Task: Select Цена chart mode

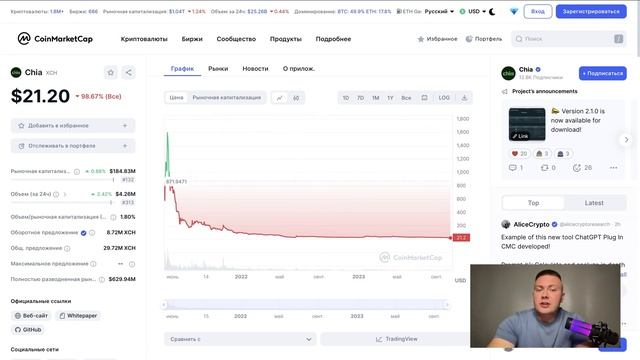Action: 176,98
